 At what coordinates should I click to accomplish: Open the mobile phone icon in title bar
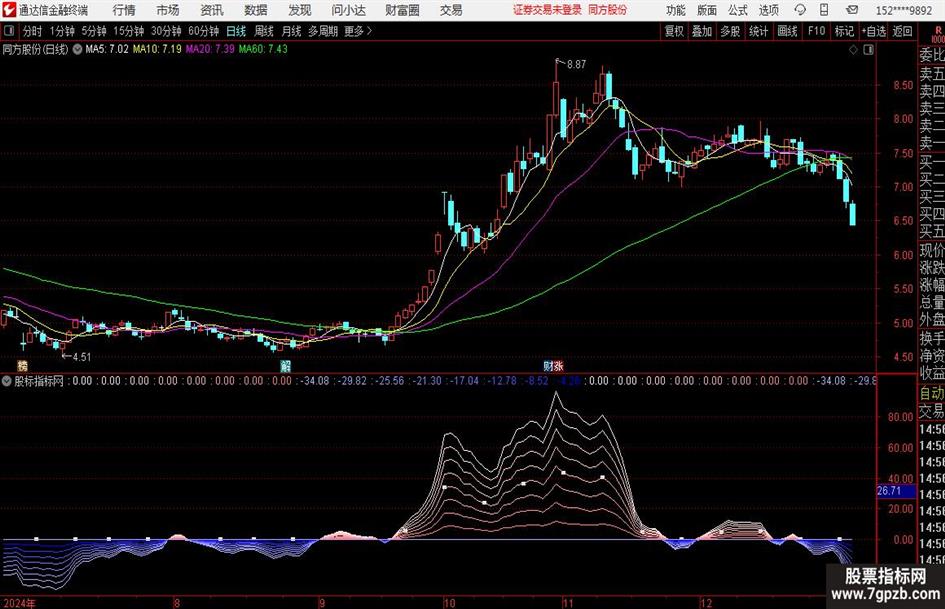point(824,10)
